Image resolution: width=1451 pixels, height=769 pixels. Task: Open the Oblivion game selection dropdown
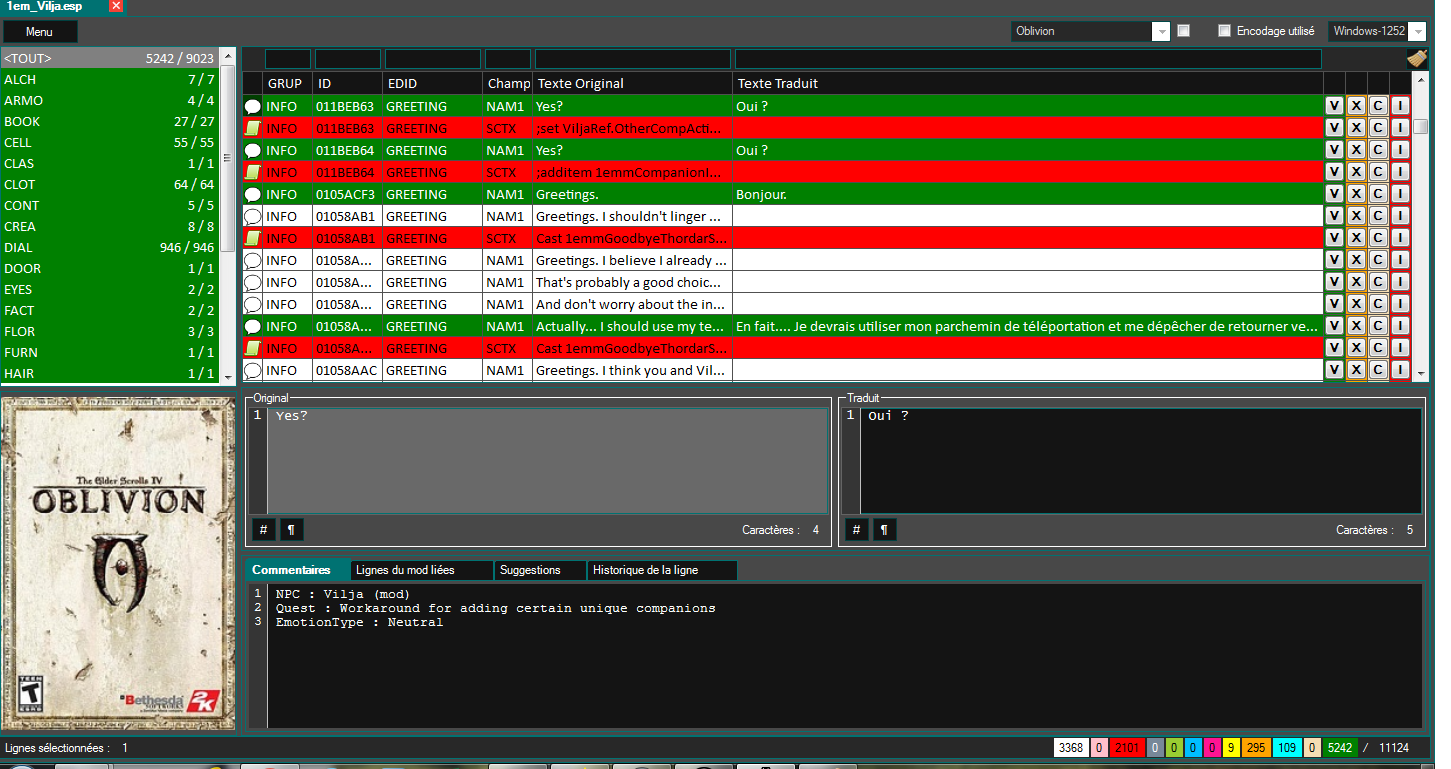(1090, 31)
